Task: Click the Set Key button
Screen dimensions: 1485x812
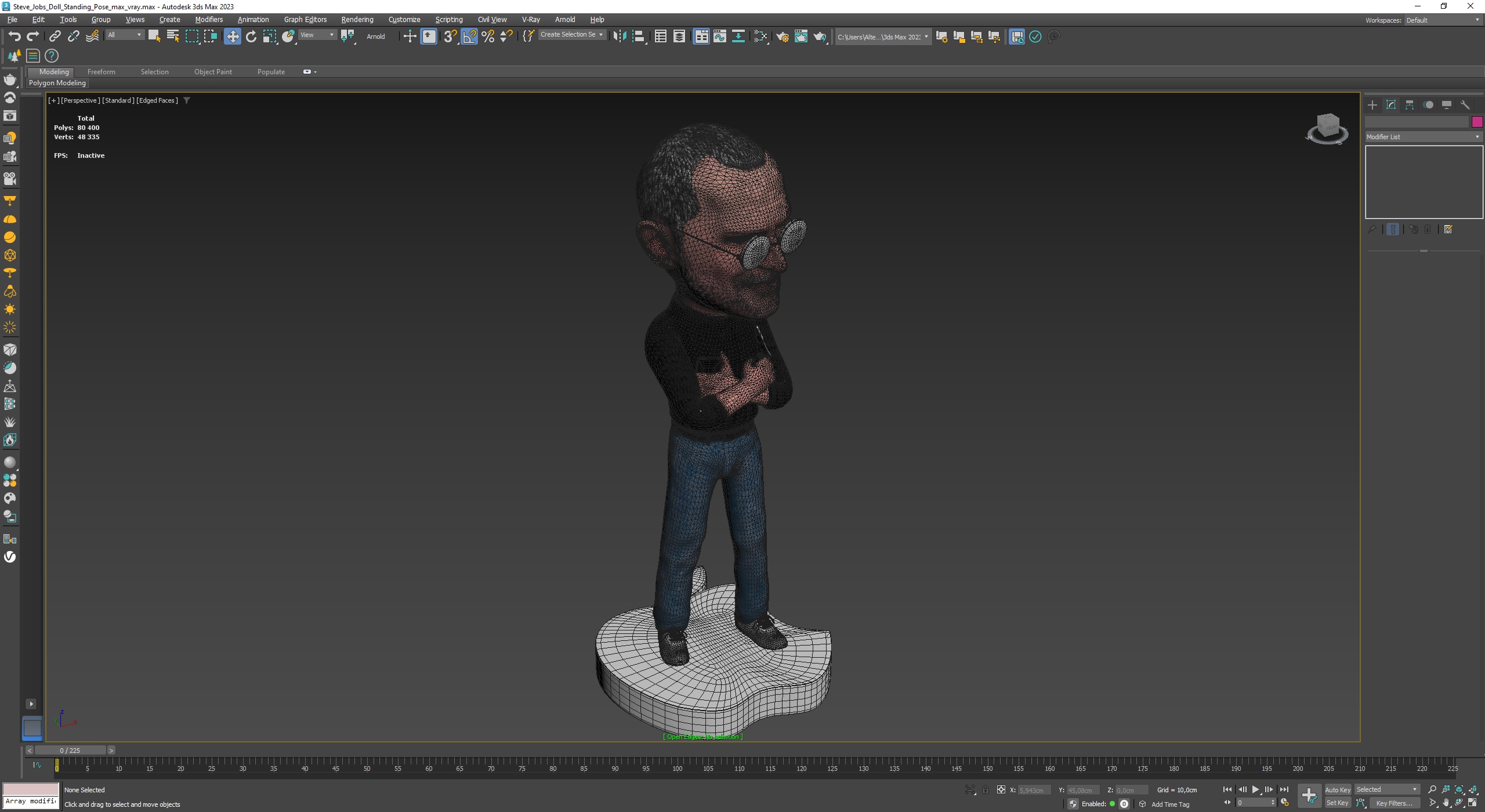Action: 1338,803
